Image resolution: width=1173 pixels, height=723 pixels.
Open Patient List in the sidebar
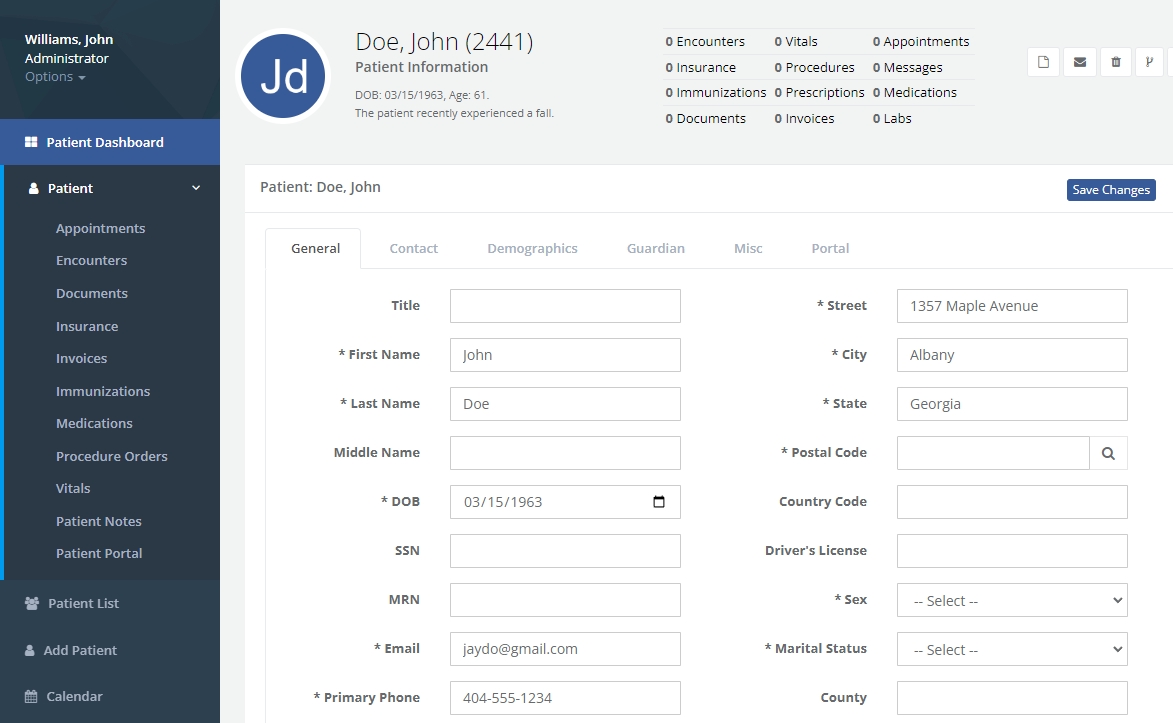(x=83, y=603)
